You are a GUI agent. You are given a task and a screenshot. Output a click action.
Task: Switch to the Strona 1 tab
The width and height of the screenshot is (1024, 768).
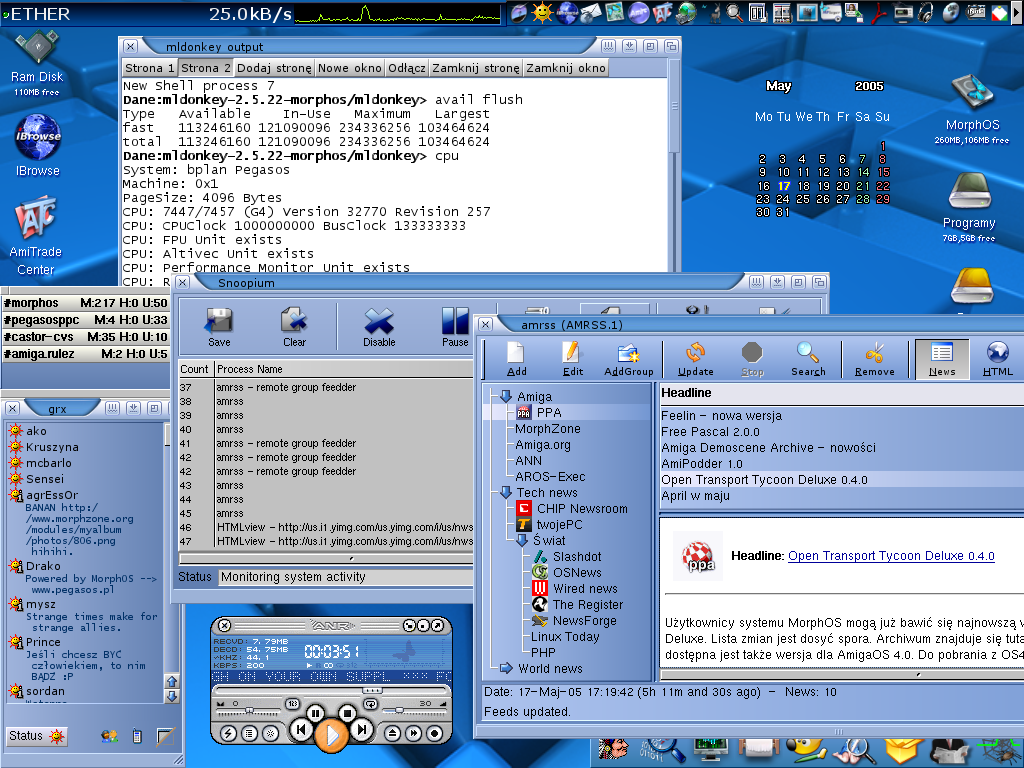pos(150,68)
